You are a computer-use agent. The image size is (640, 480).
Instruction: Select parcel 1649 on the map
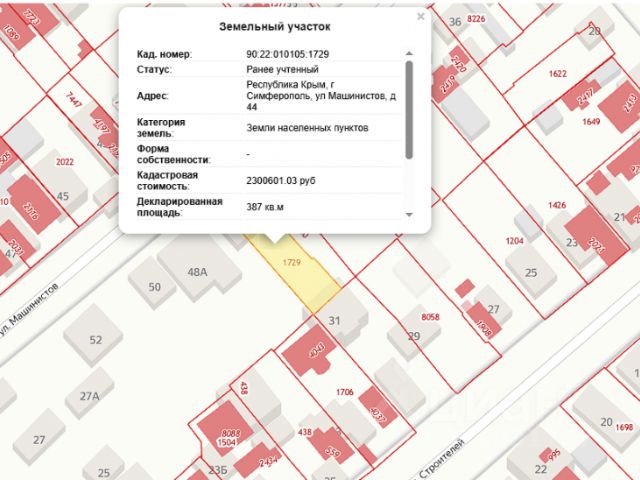[x=591, y=121]
